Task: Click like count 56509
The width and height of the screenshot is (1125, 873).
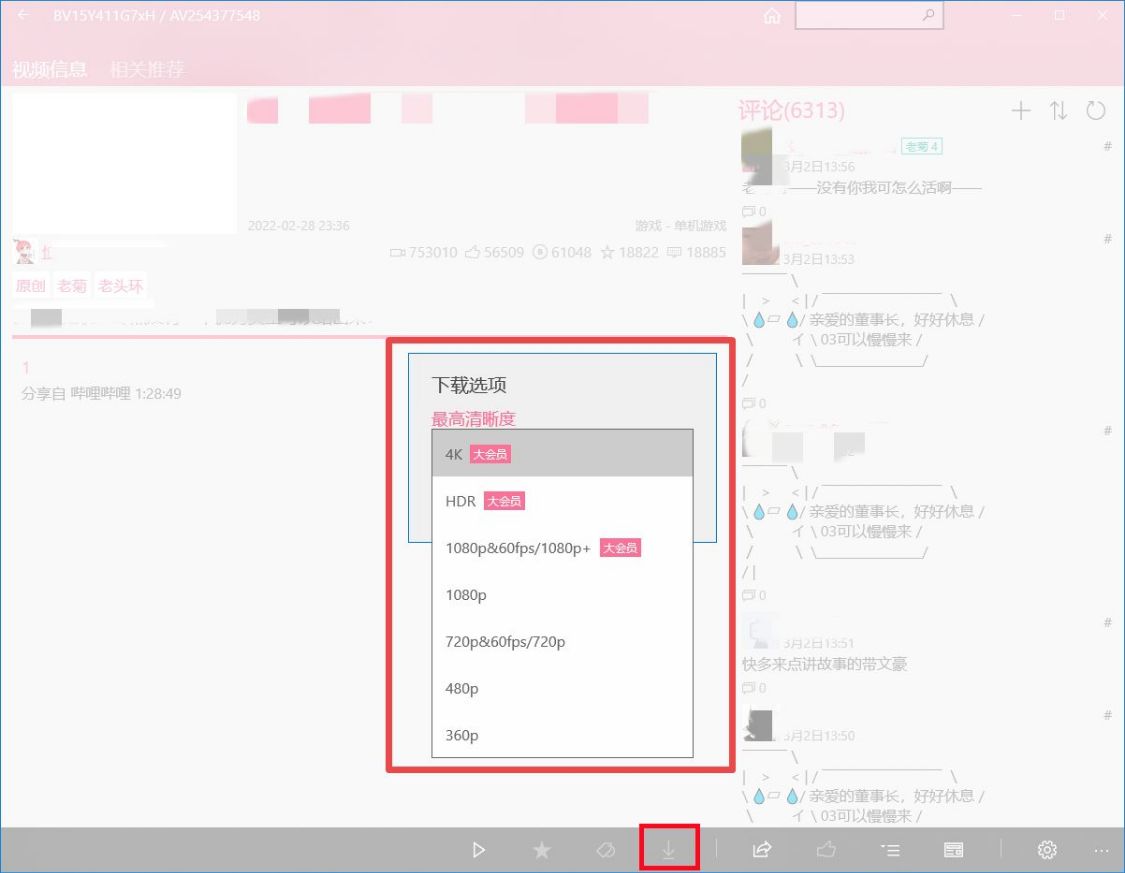Action: click(494, 253)
